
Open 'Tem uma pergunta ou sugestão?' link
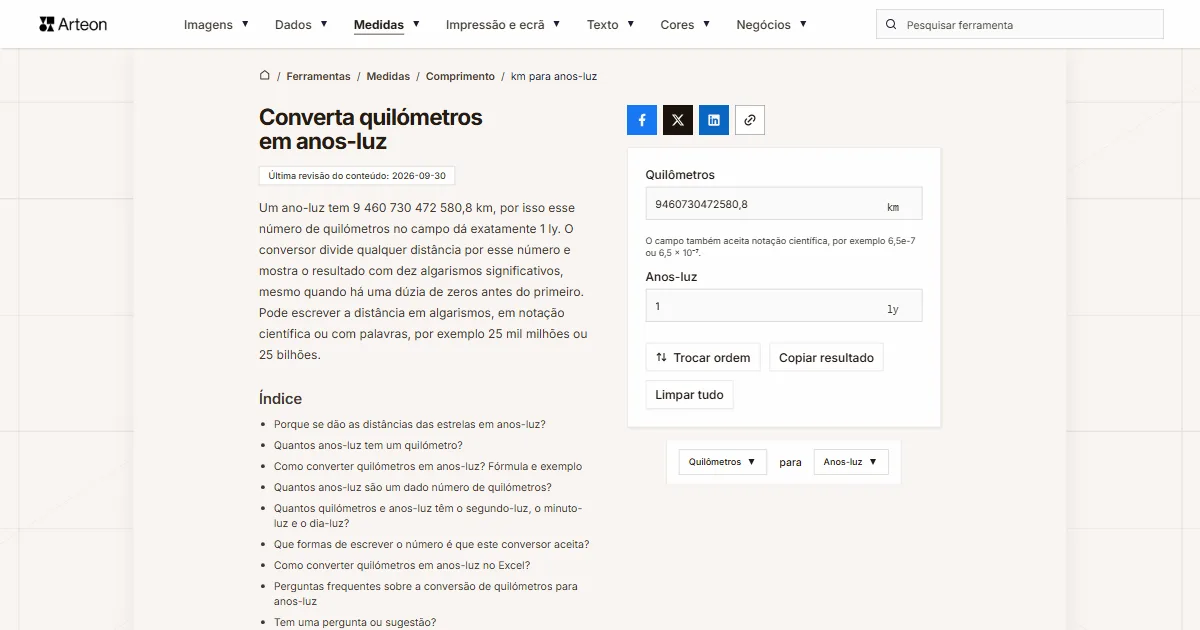pyautogui.click(x=355, y=622)
